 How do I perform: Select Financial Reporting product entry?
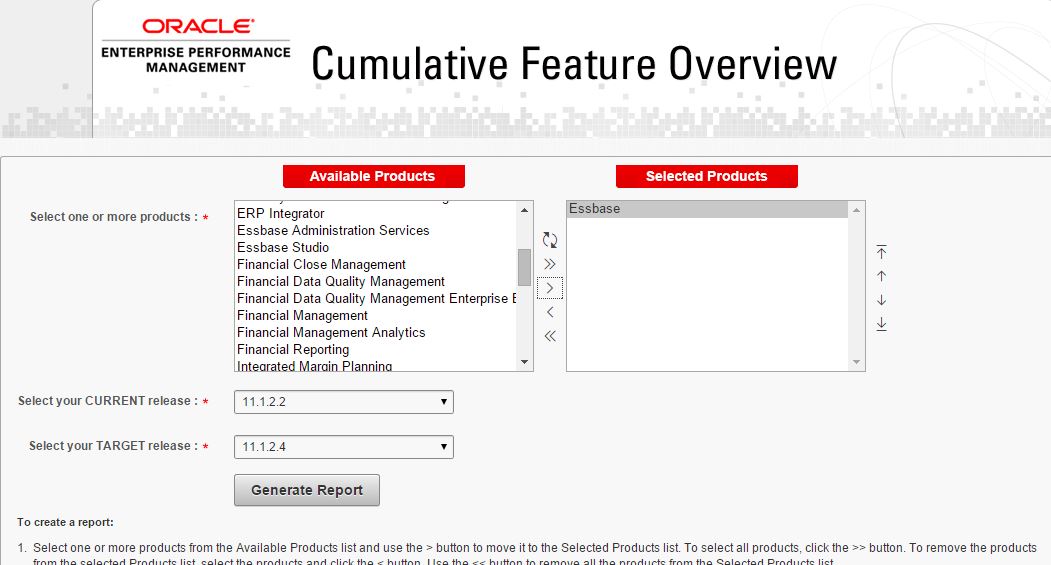(293, 349)
